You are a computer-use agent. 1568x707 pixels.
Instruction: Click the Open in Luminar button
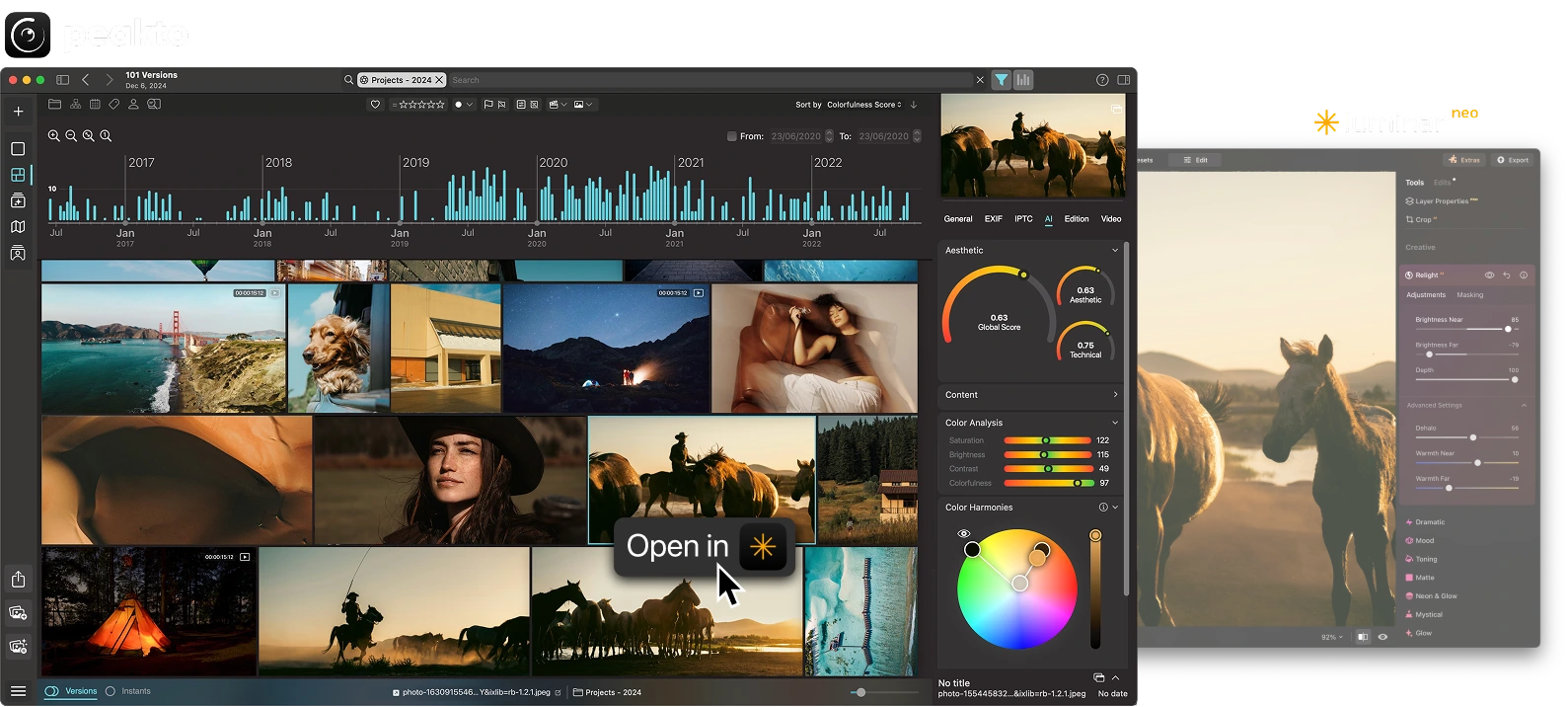705,546
